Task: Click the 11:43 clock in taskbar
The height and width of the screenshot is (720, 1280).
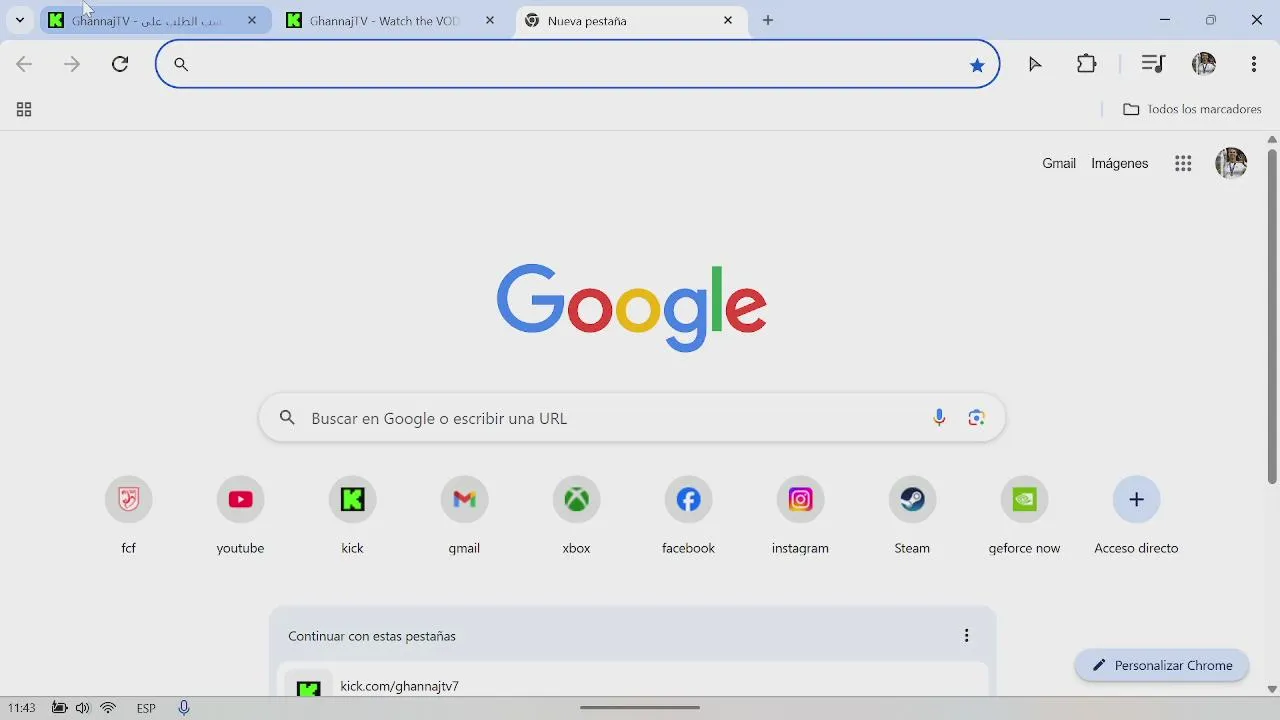Action: pyautogui.click(x=22, y=708)
